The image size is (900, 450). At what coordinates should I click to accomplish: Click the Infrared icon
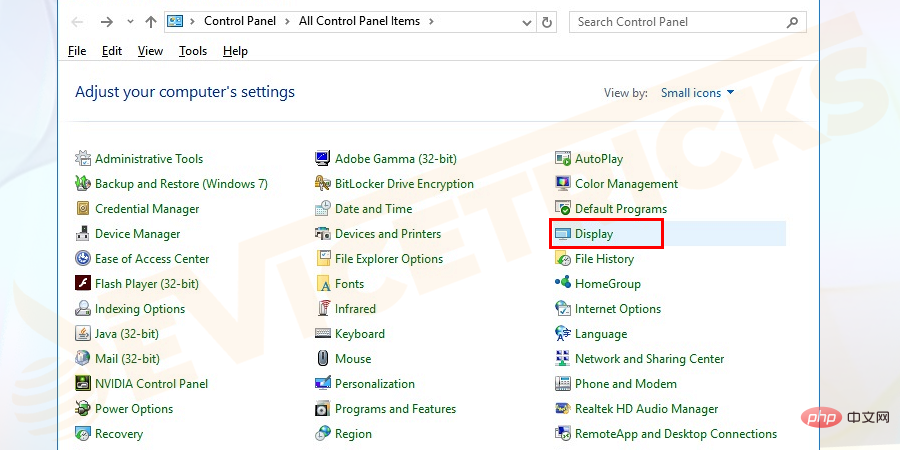pyautogui.click(x=323, y=309)
